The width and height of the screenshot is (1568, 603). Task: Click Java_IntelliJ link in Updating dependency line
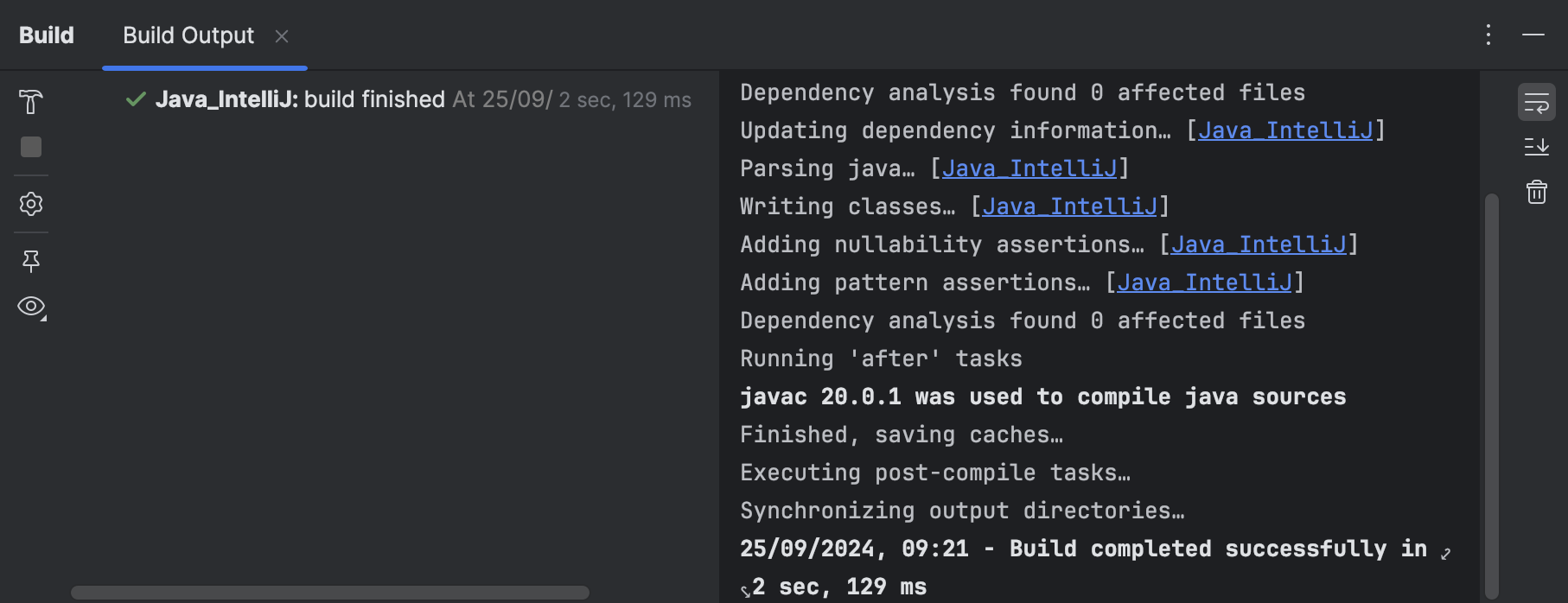(1285, 130)
